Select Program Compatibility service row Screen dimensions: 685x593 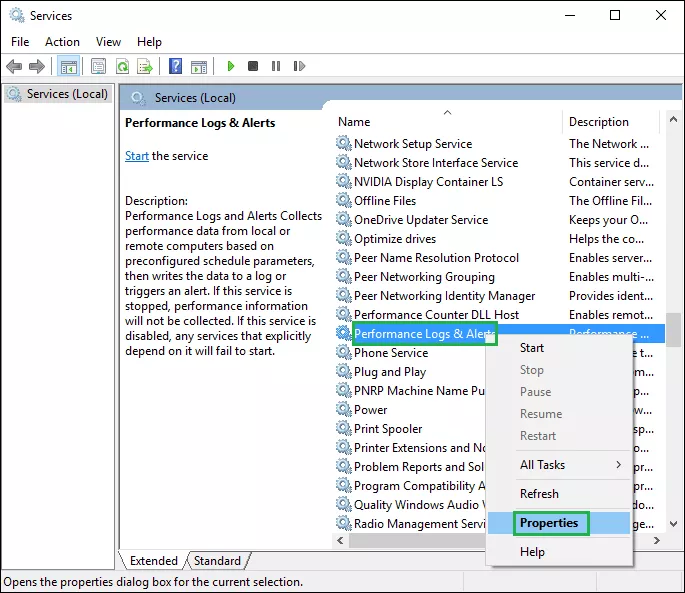(x=410, y=485)
